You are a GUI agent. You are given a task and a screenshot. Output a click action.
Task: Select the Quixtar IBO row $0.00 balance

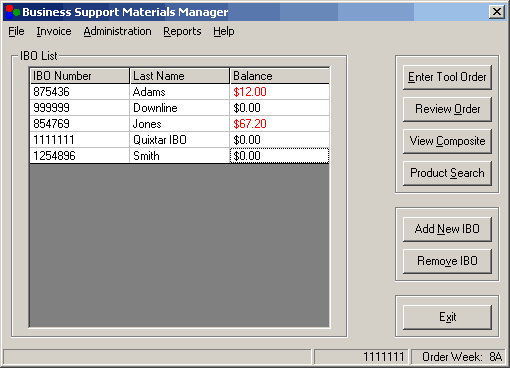point(280,140)
